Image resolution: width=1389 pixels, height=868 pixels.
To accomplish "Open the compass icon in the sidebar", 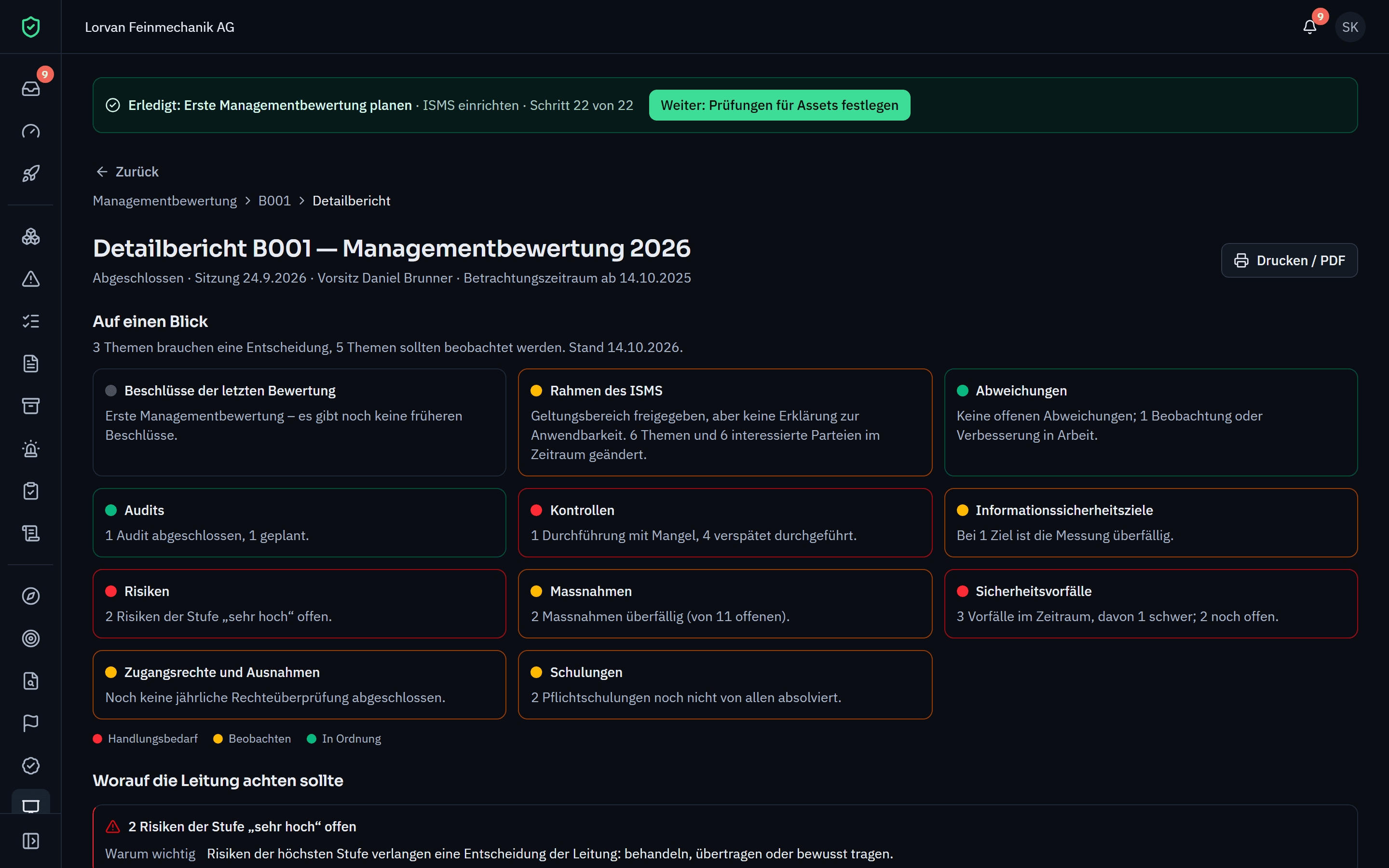I will 30,596.
